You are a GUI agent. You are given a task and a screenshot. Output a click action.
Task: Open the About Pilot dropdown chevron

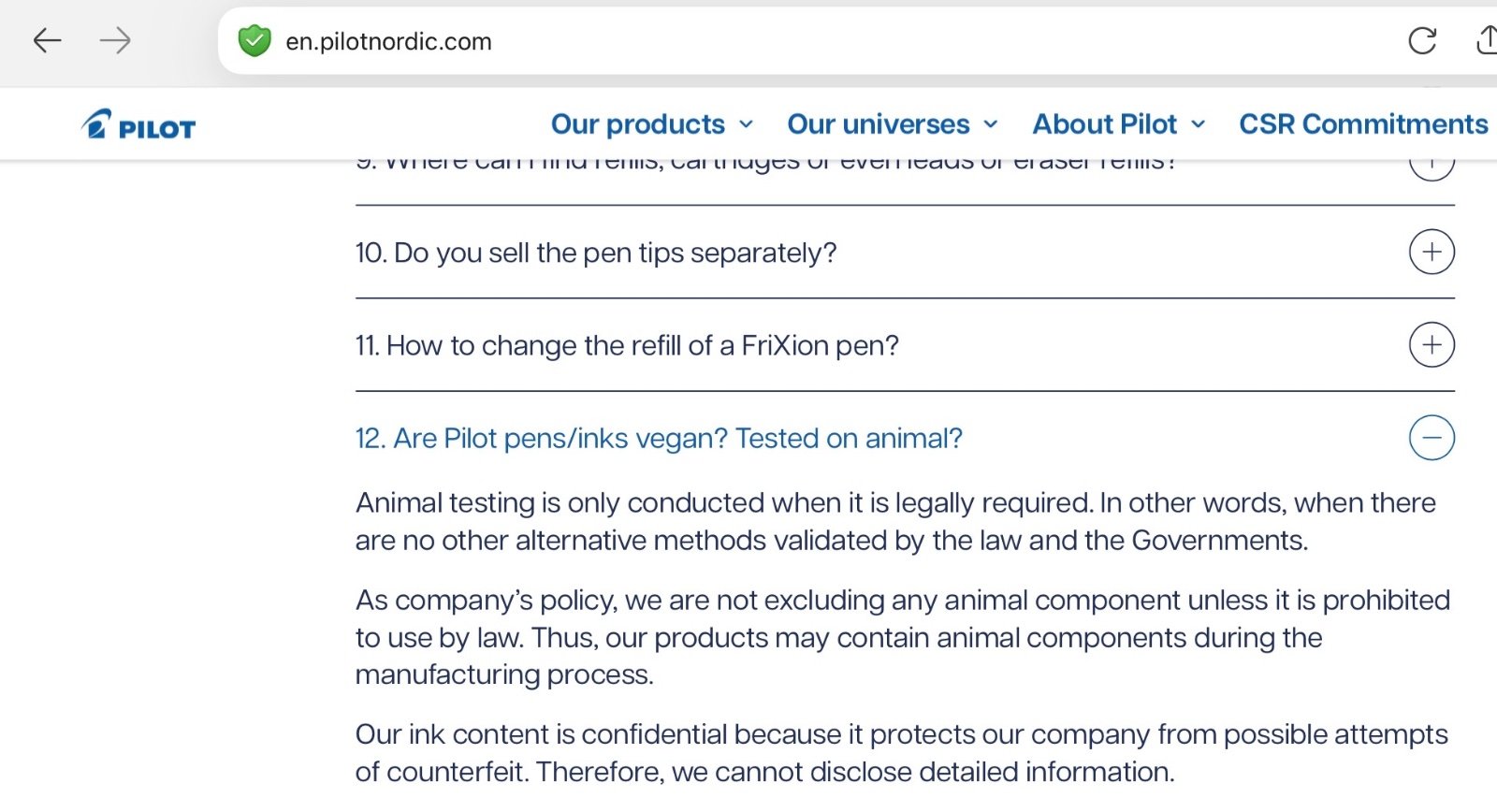coord(1199,124)
